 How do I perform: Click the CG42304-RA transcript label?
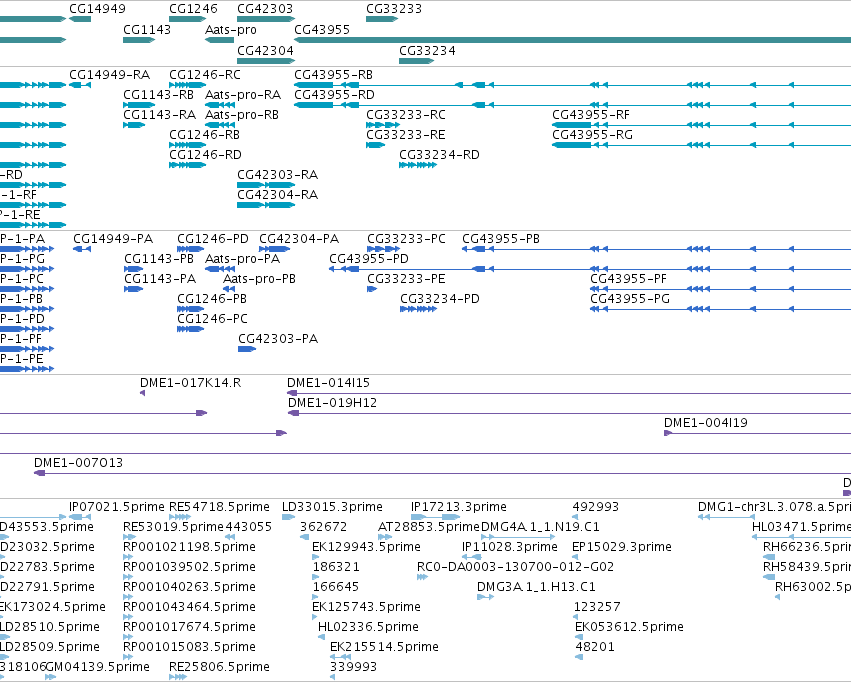278,194
